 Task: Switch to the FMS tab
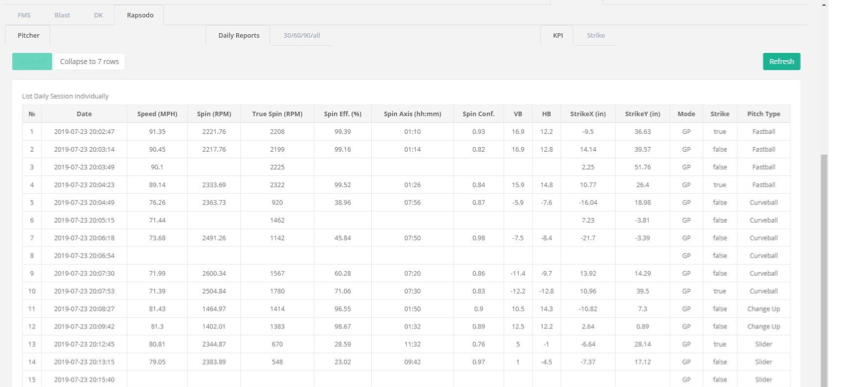click(x=24, y=15)
